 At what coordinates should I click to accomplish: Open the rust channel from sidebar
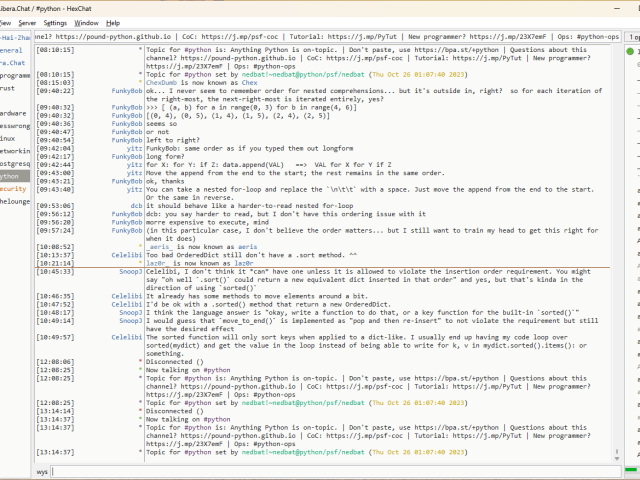click(x=8, y=88)
